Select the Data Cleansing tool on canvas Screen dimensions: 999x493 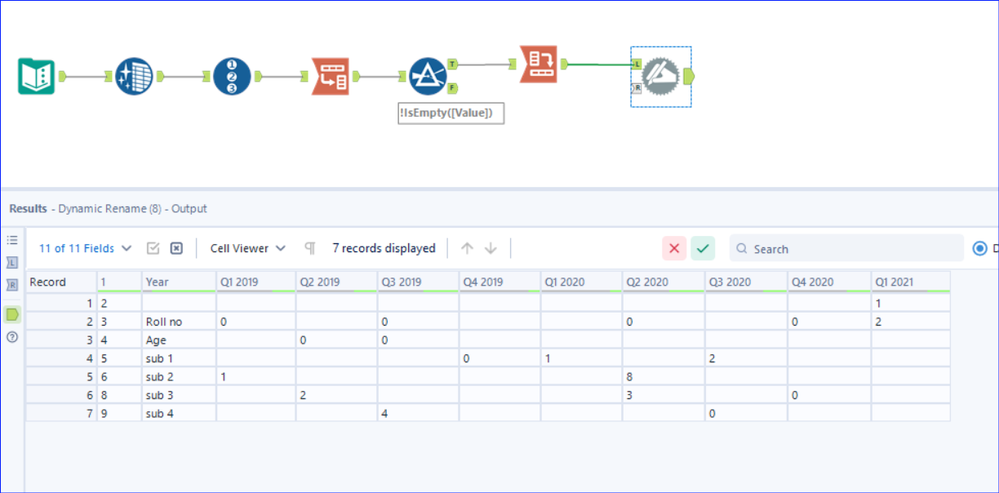pyautogui.click(x=134, y=76)
